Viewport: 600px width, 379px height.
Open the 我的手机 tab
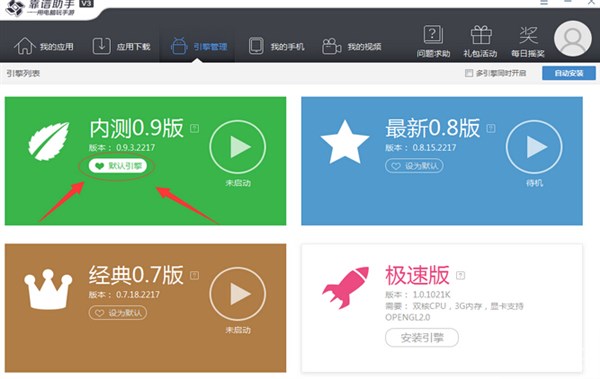pos(276,46)
